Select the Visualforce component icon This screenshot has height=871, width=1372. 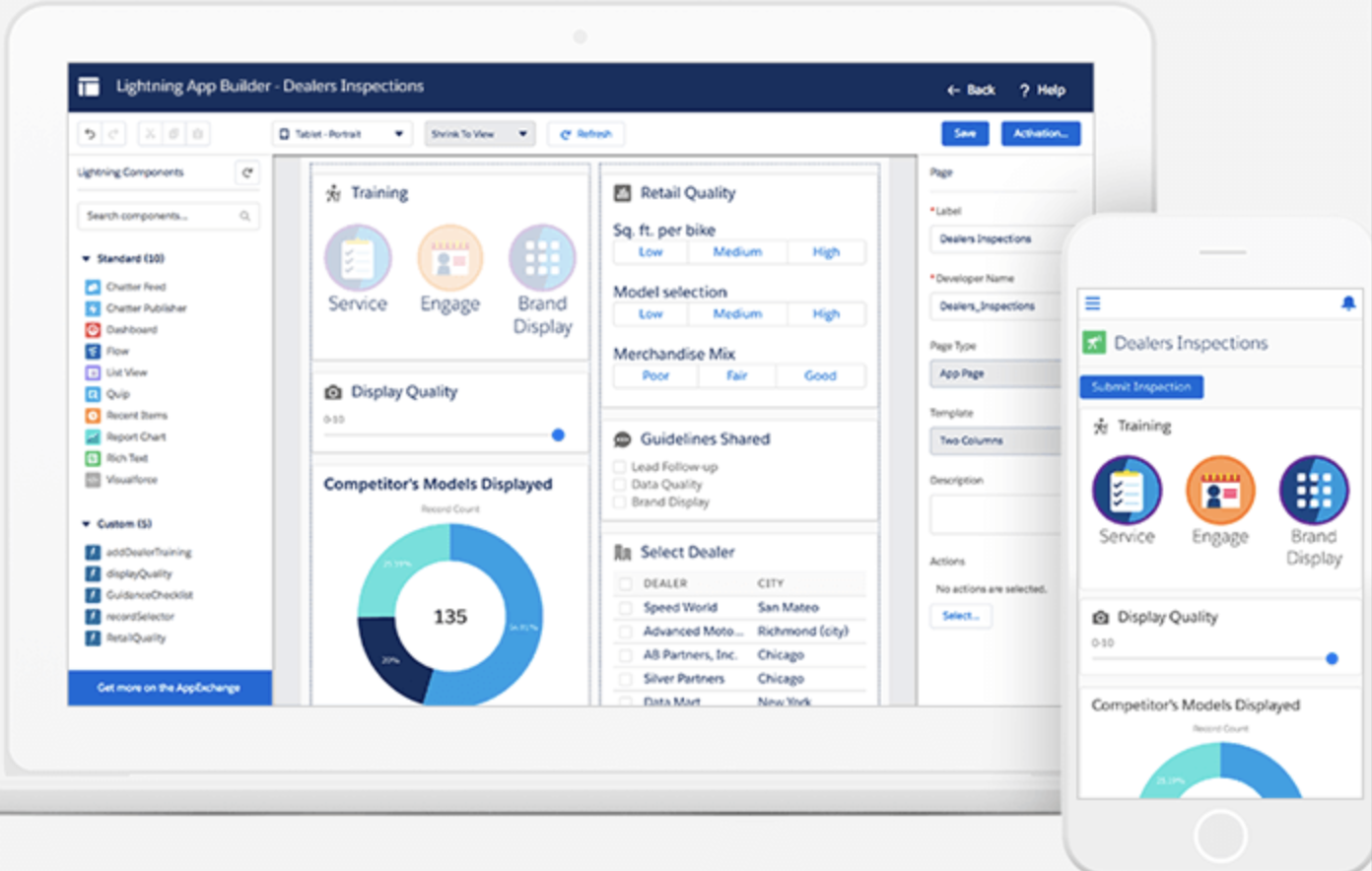click(x=93, y=480)
